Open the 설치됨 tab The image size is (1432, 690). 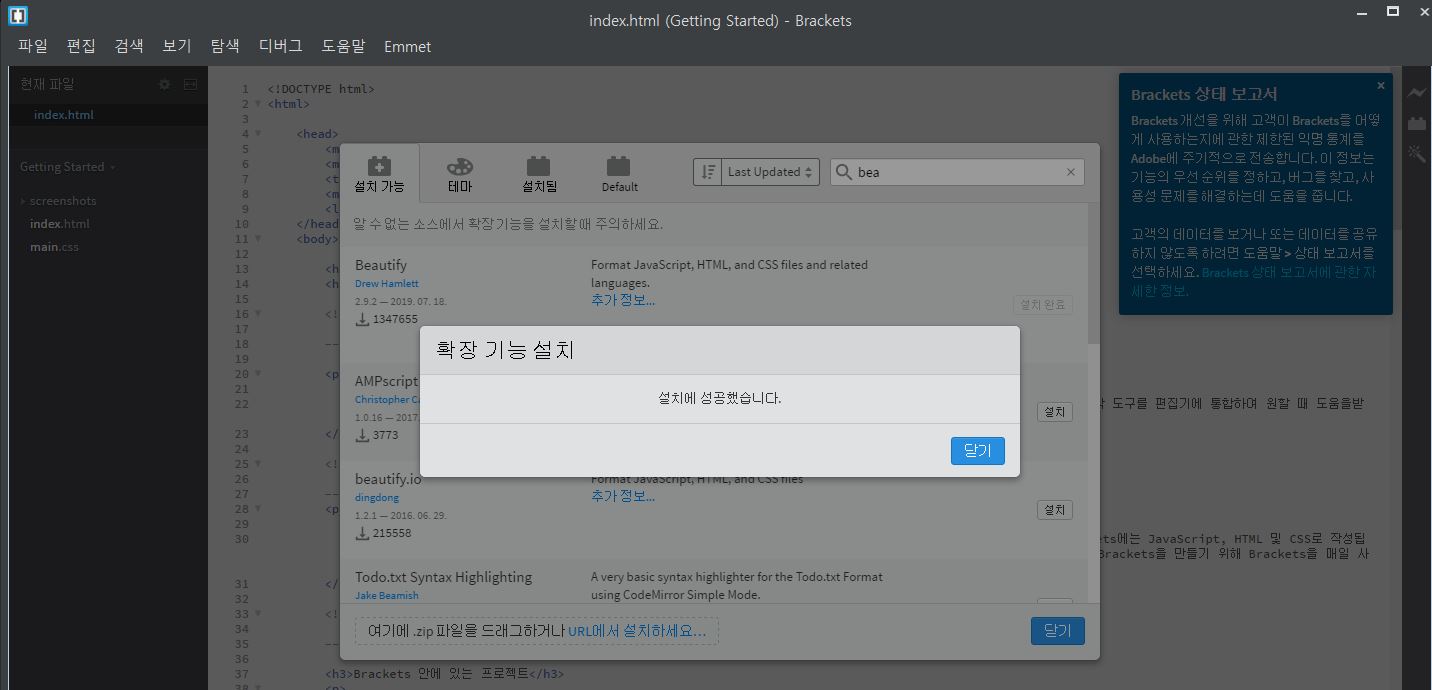539,175
